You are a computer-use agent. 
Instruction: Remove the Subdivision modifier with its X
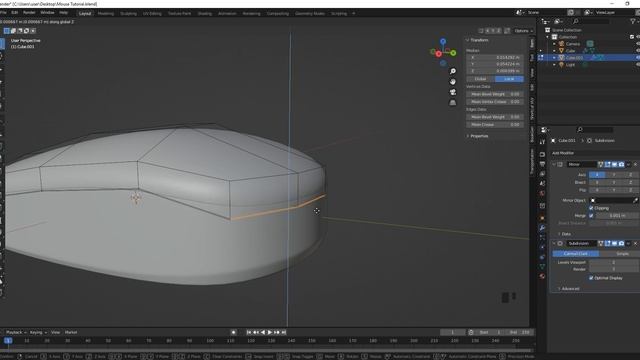pyautogui.click(x=635, y=244)
